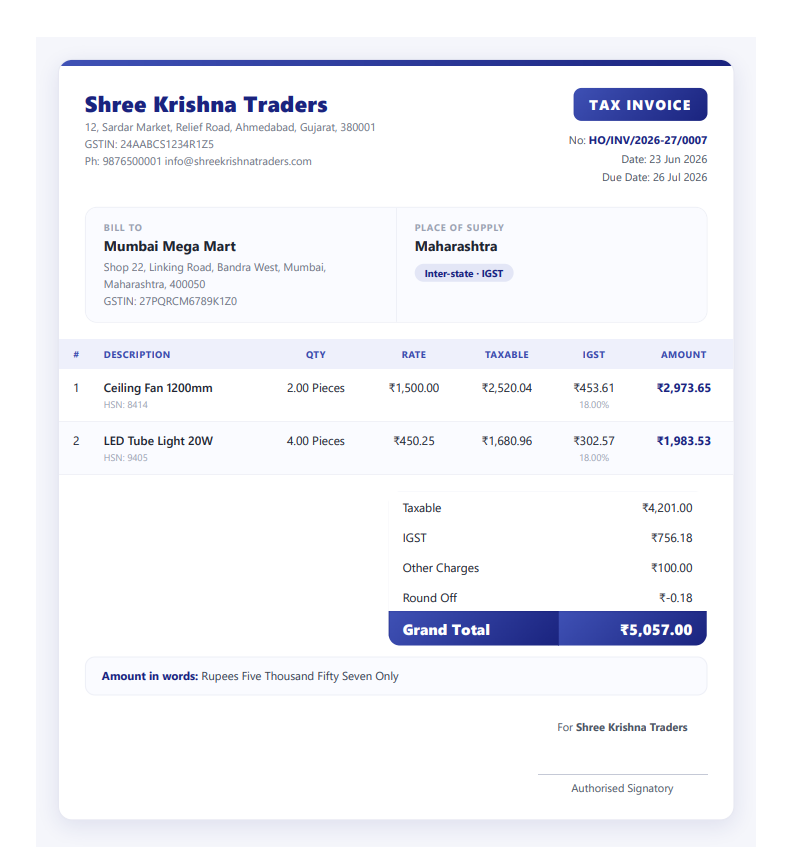The height and width of the screenshot is (847, 793).
Task: Click buyer GSTIN 27PQRCM6789K1Z0
Action: [x=170, y=301]
